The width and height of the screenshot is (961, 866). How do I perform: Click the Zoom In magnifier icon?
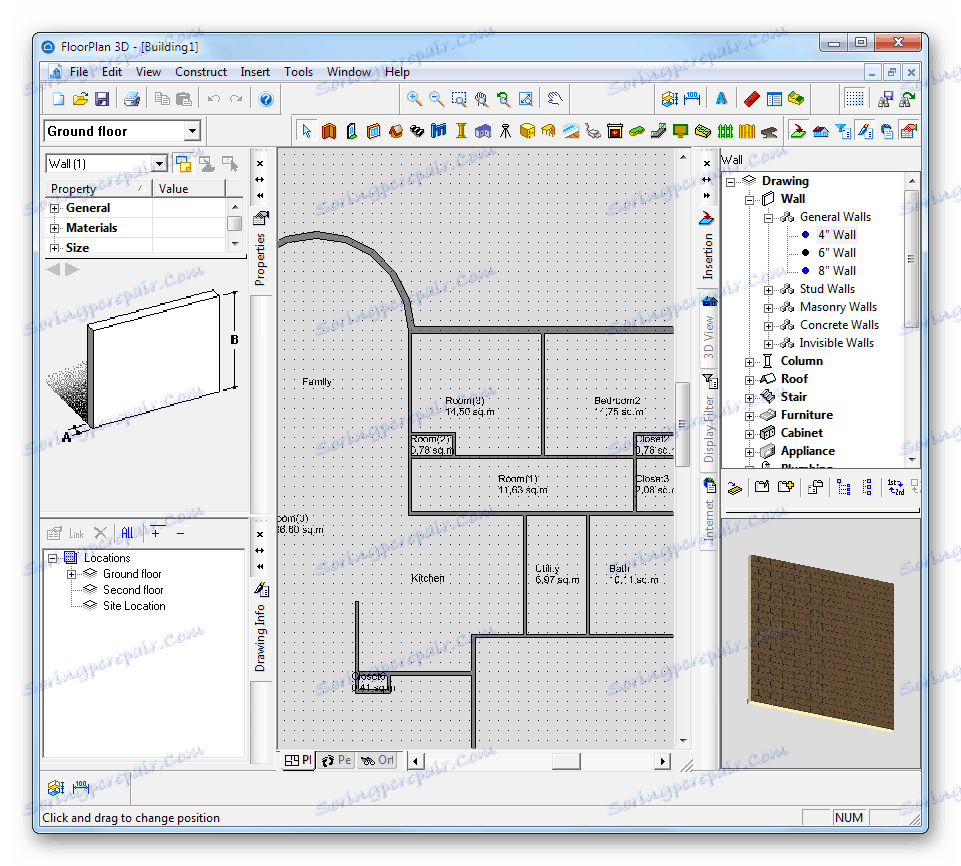coord(414,99)
